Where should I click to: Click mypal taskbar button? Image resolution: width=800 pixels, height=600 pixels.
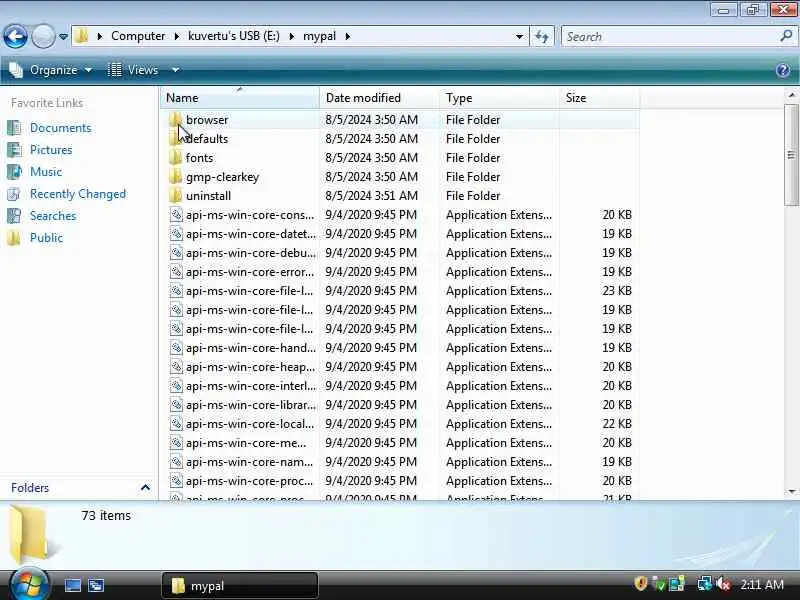[x=240, y=585]
